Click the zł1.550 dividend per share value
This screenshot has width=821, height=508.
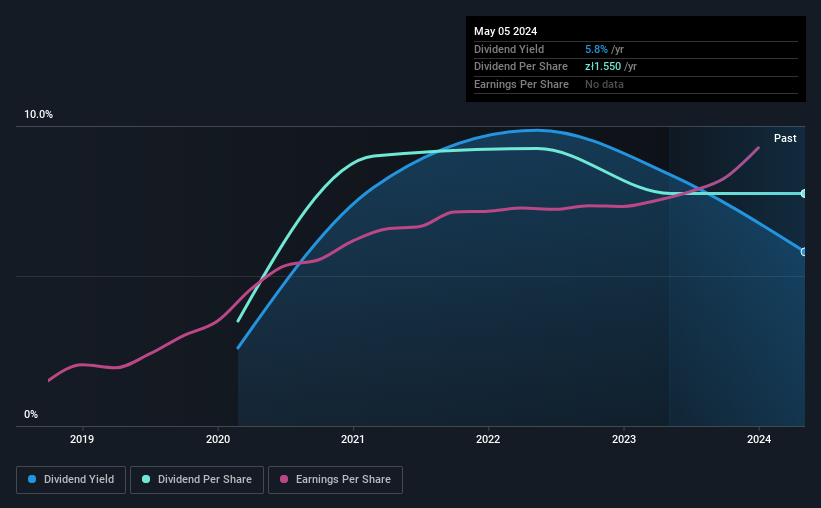(603, 67)
